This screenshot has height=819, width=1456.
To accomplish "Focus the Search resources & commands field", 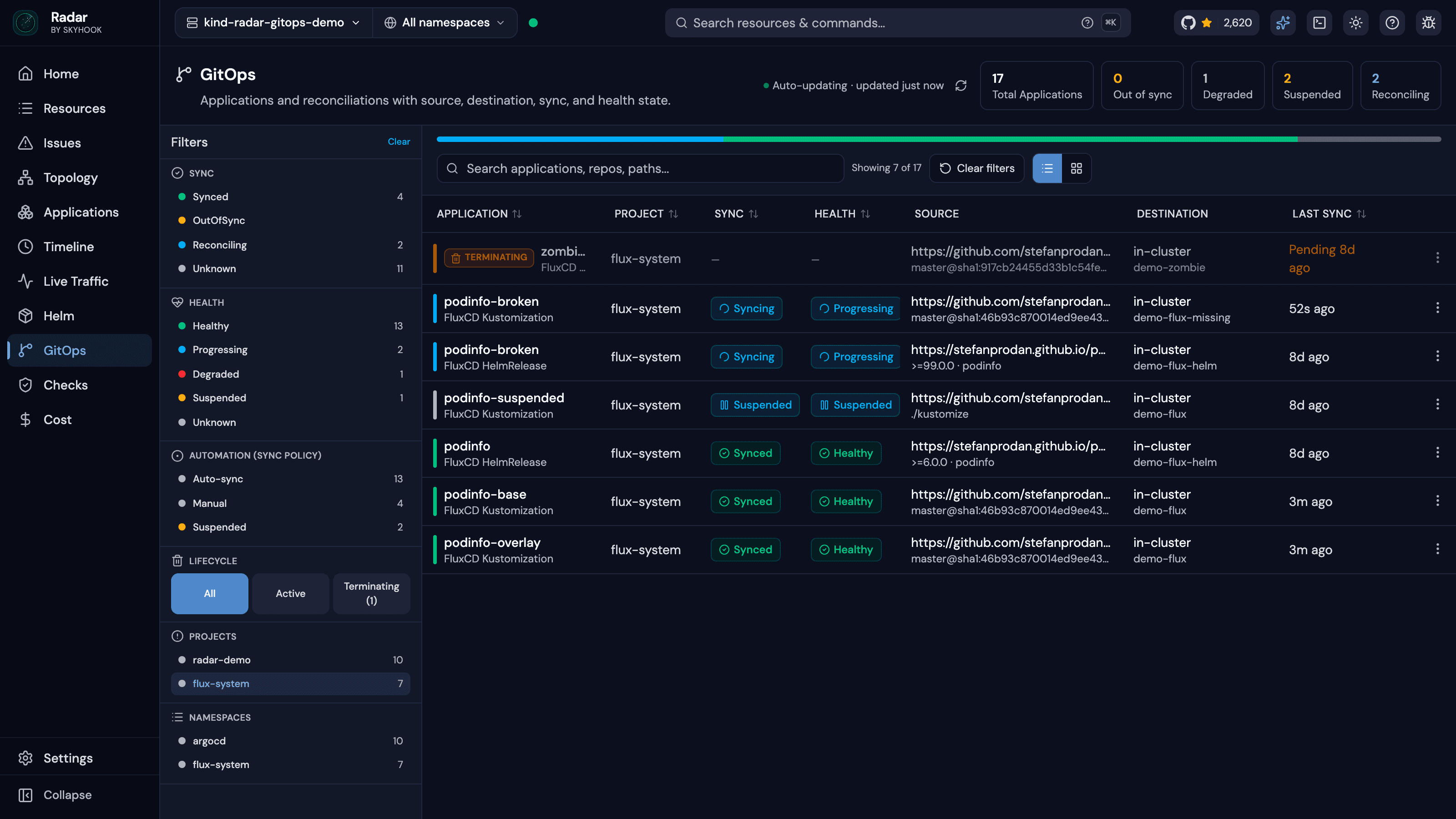I will click(898, 23).
